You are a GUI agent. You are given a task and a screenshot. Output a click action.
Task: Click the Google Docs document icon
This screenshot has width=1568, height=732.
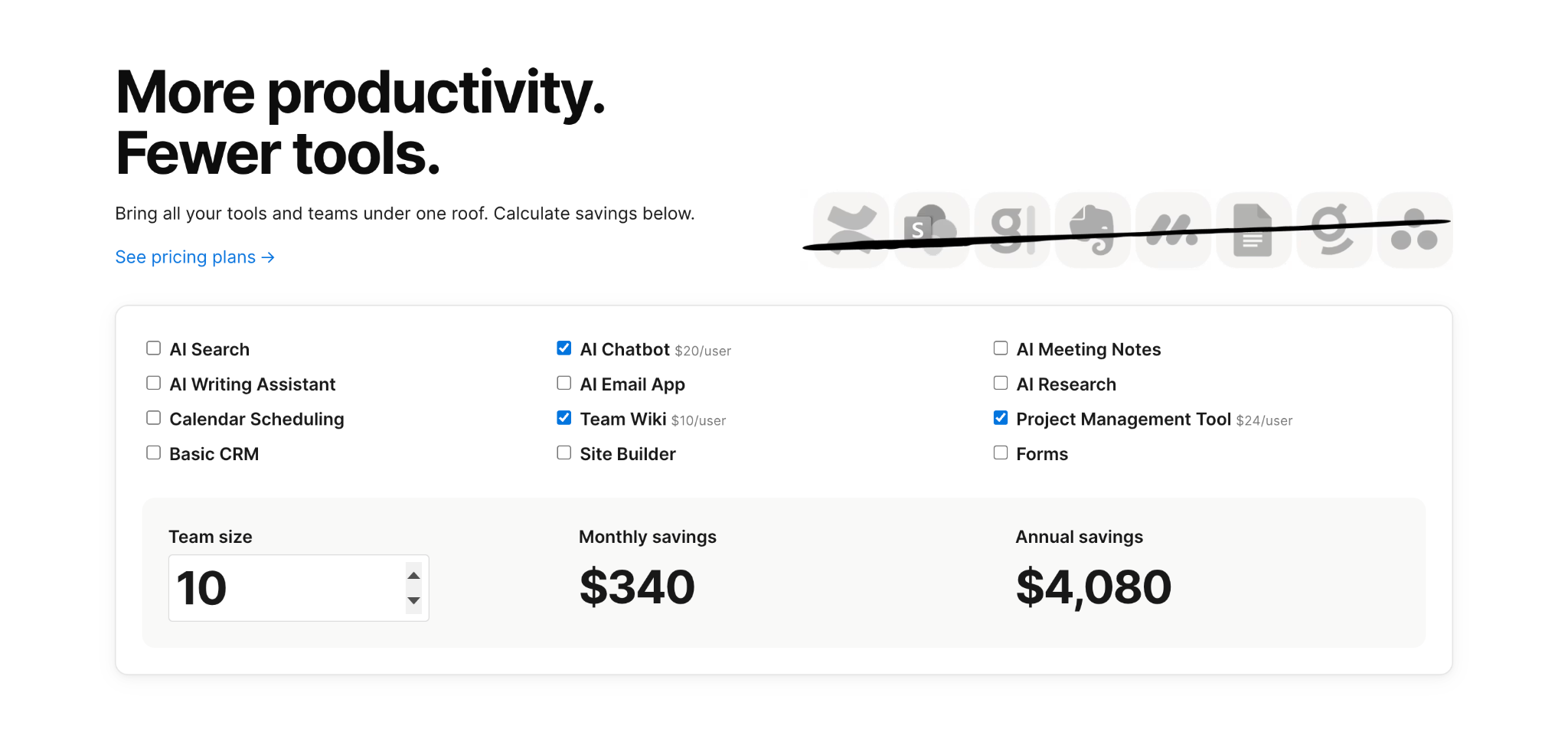[1253, 230]
